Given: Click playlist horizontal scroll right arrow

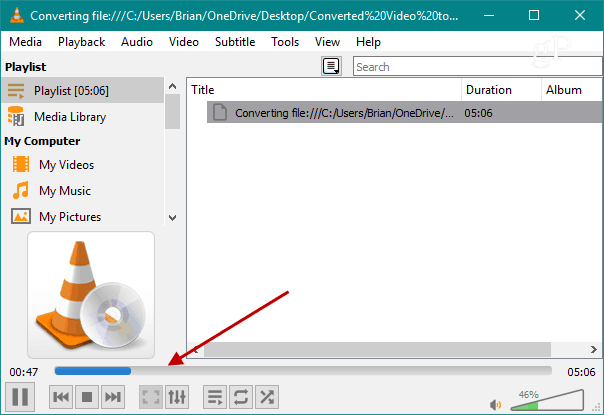Looking at the screenshot, I should pos(594,349).
